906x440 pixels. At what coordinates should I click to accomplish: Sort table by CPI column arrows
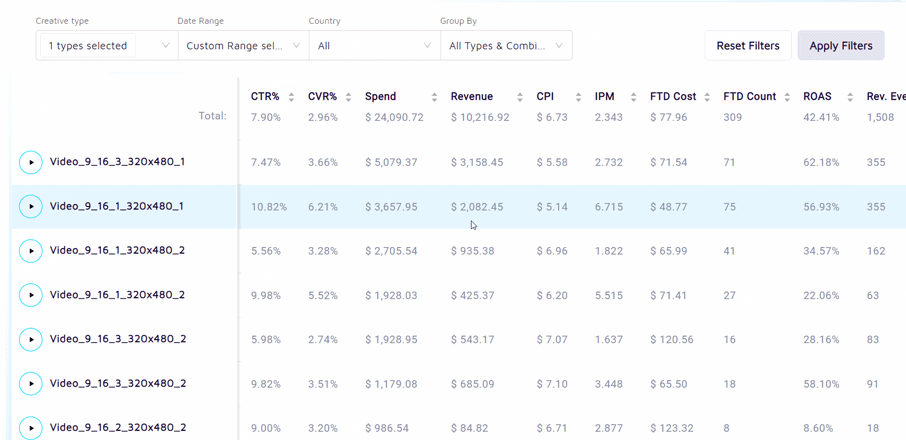578,97
